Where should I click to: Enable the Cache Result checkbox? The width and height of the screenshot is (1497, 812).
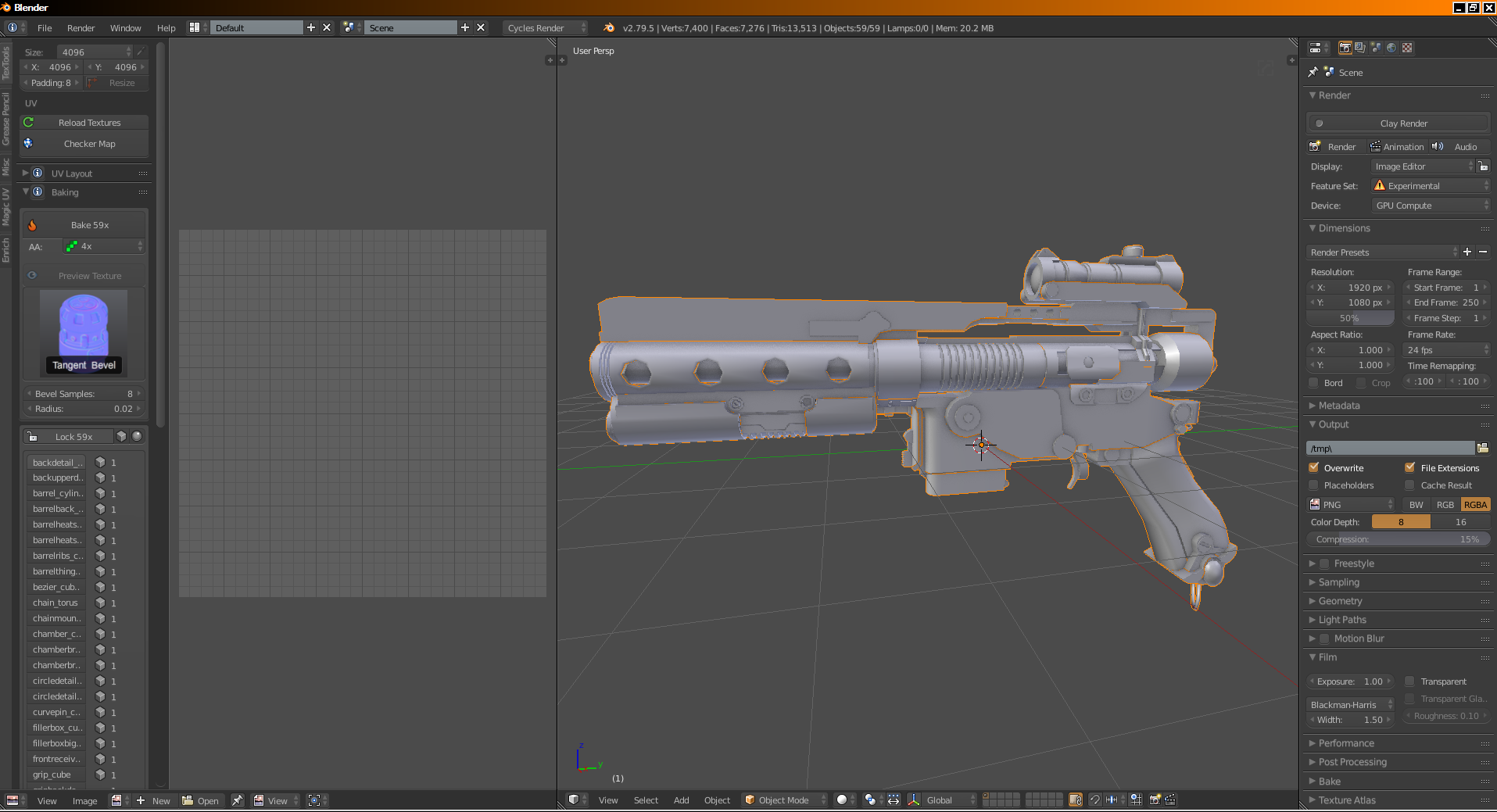(x=1410, y=485)
